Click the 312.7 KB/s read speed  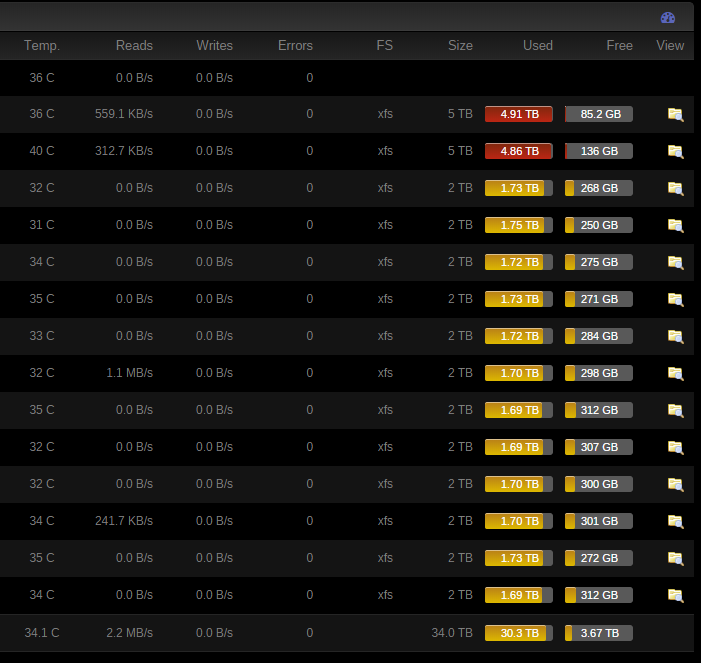(124, 151)
